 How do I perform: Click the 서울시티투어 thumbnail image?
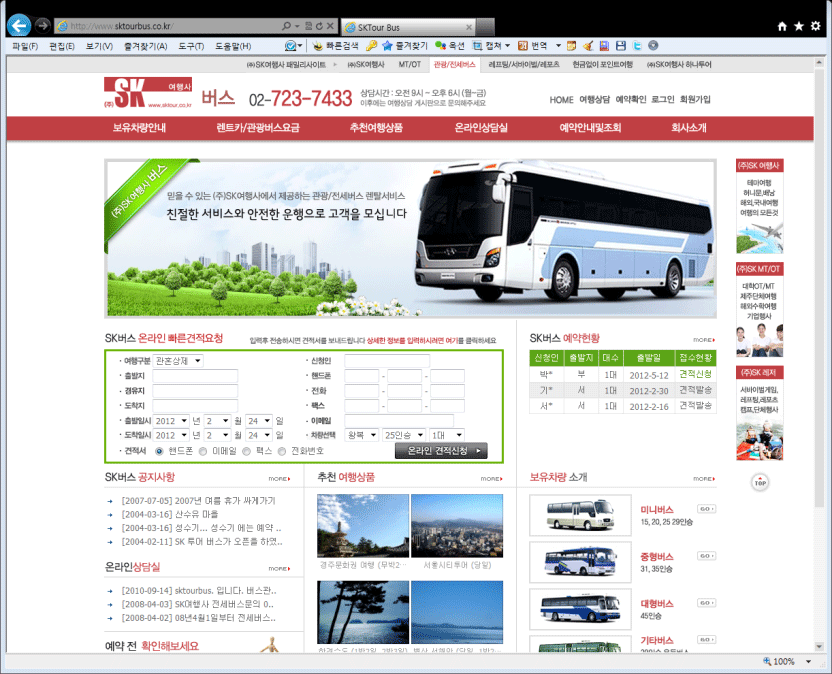pyautogui.click(x=457, y=525)
